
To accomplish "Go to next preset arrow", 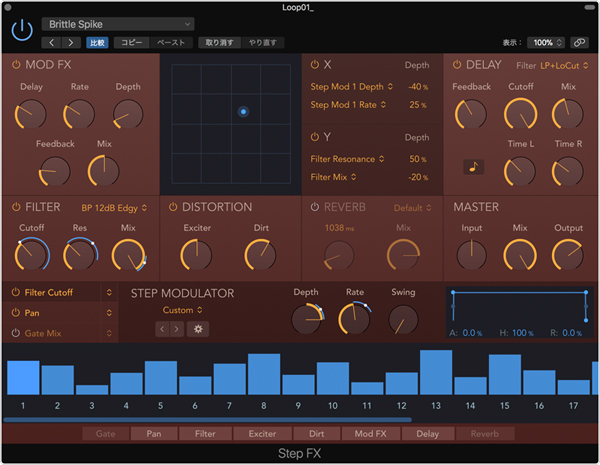I will tap(71, 42).
